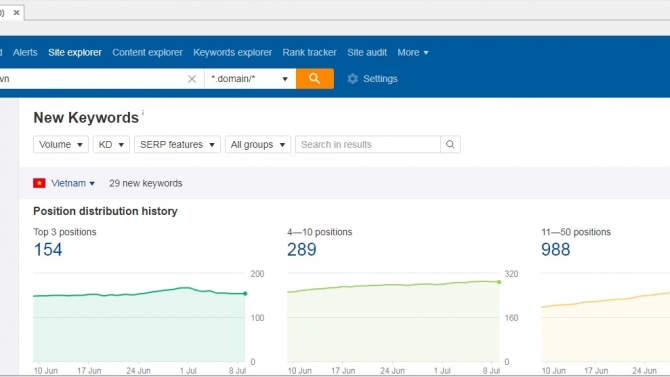Click the Vietnam flag icon
Image resolution: width=670 pixels, height=377 pixels.
39,183
